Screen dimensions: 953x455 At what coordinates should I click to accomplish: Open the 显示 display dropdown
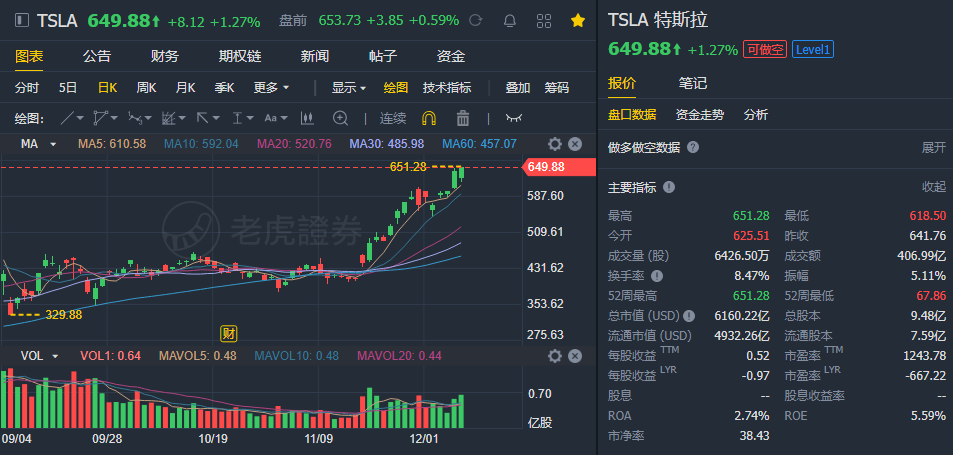pyautogui.click(x=349, y=87)
